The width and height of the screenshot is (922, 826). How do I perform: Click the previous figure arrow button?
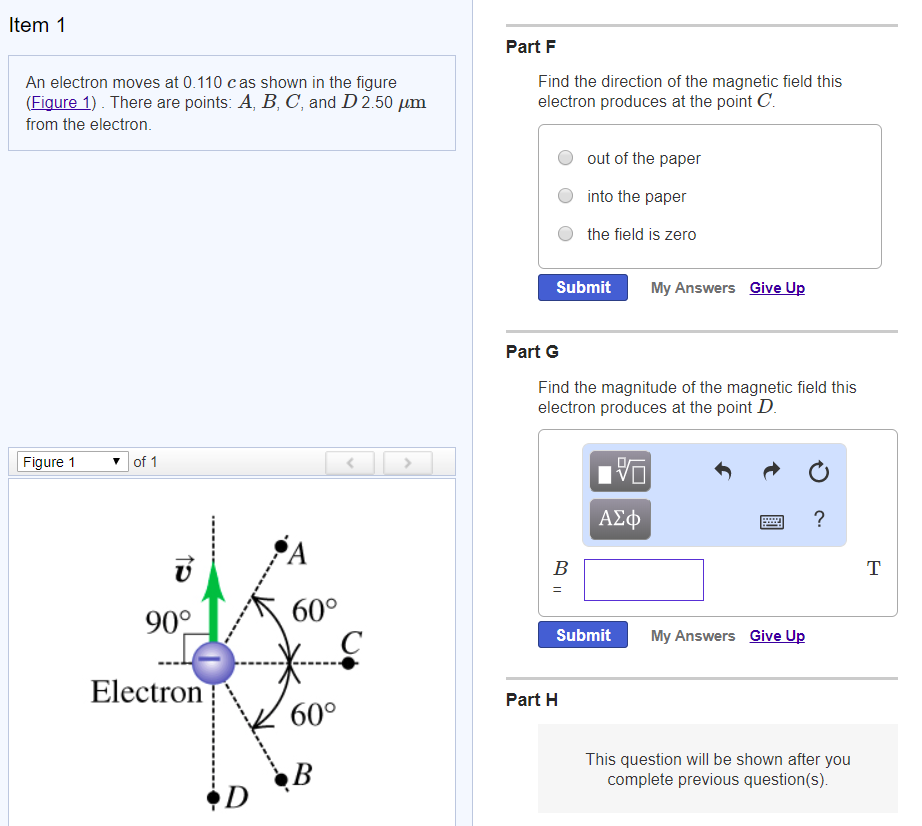(x=349, y=461)
